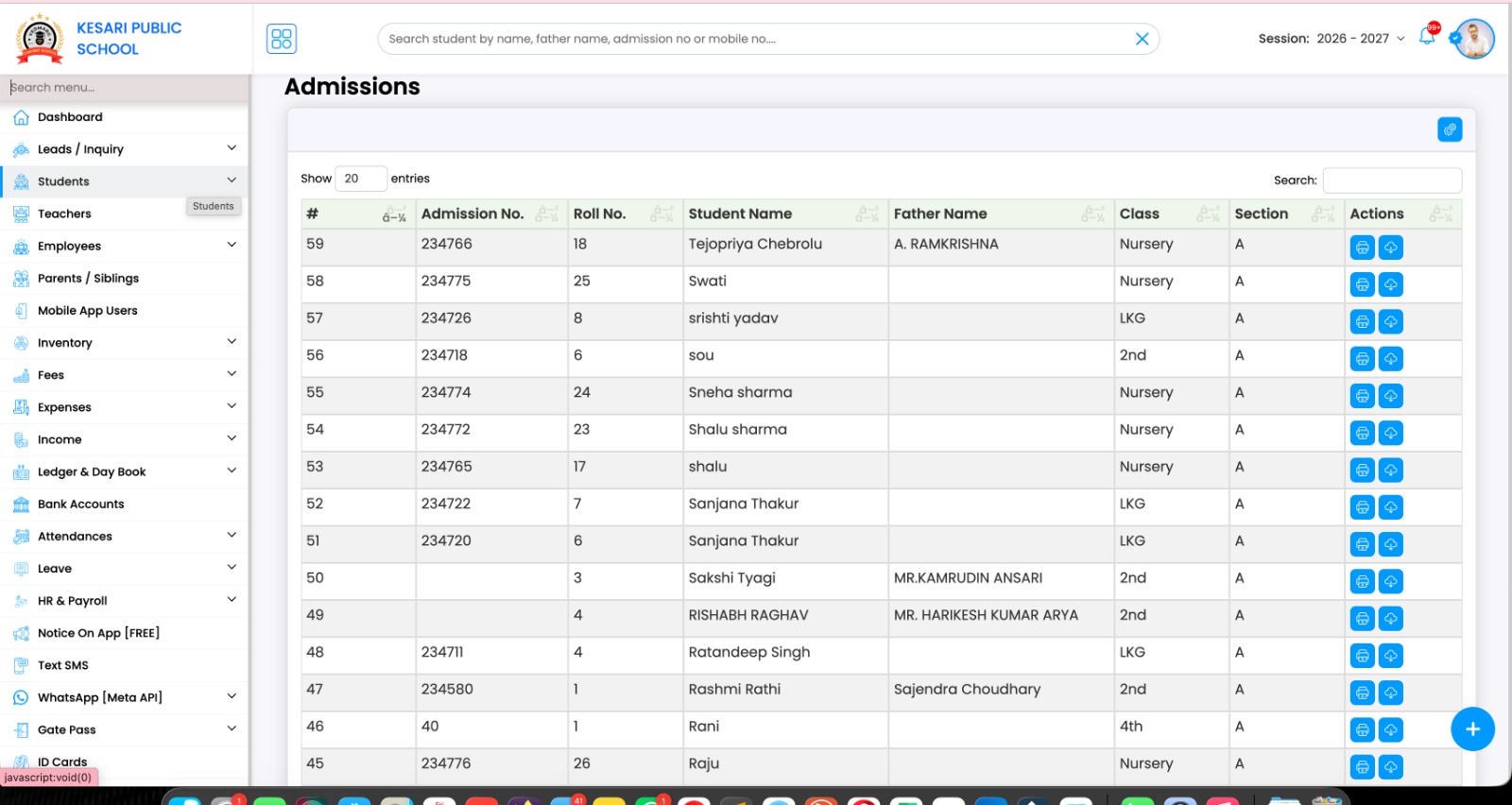The height and width of the screenshot is (805, 1512).
Task: Go to Notice On App [FREE]
Action: (x=98, y=633)
